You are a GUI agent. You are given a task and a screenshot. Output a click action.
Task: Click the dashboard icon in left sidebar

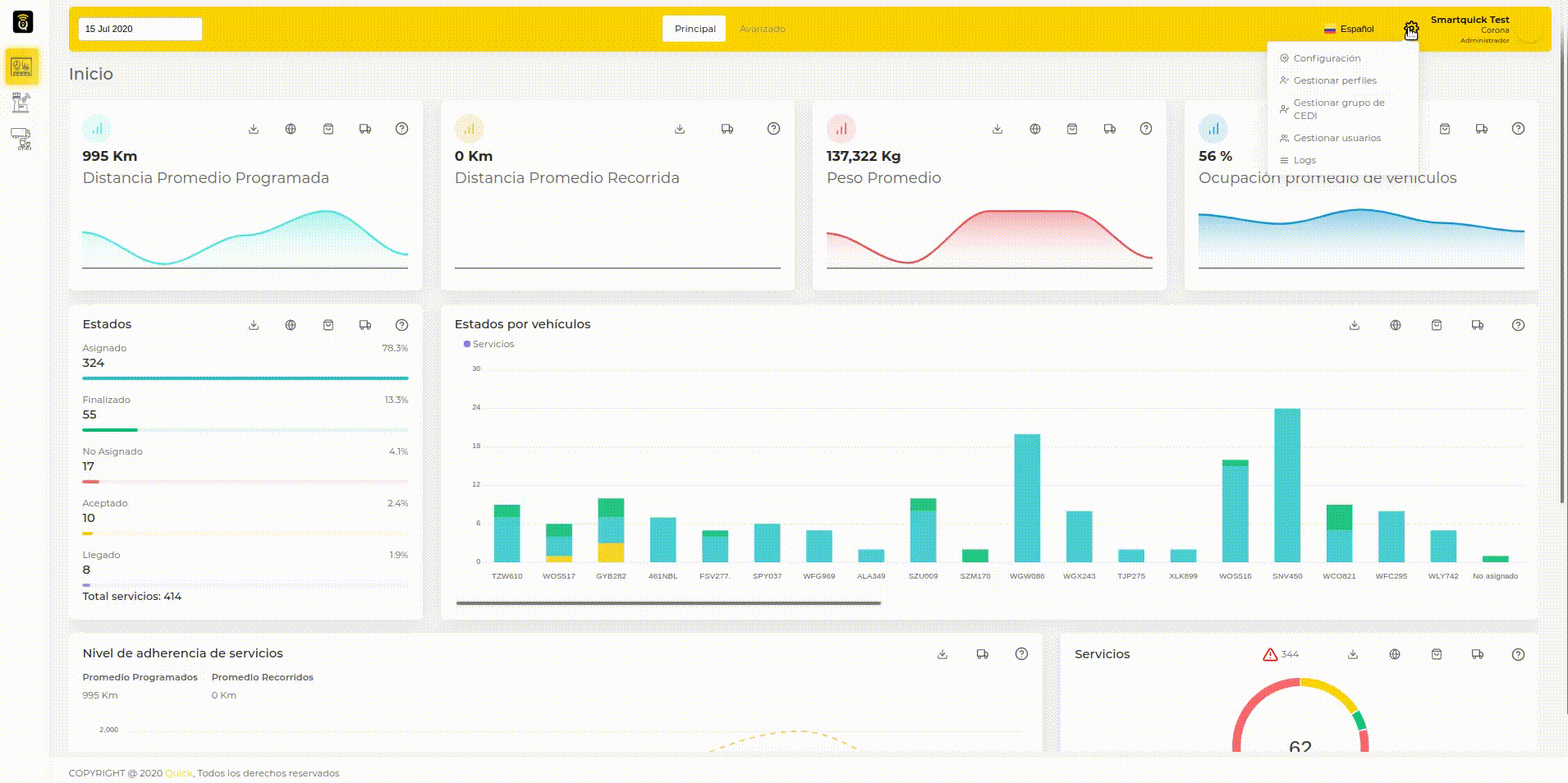[x=21, y=66]
